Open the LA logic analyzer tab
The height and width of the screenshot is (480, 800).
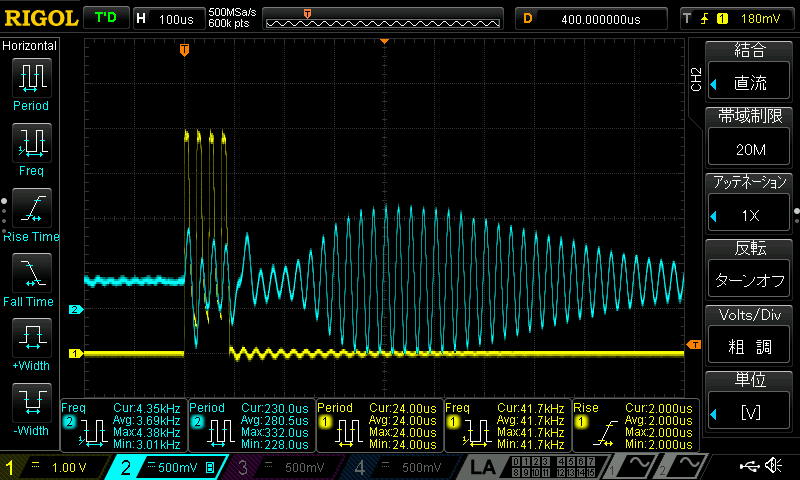[483, 467]
